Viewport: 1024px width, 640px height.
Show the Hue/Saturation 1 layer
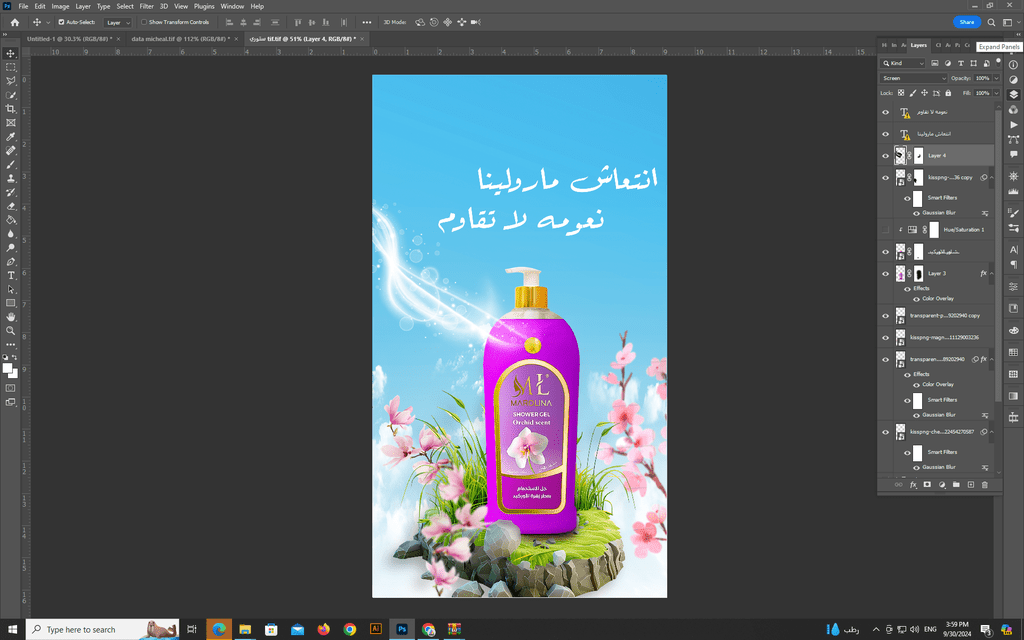click(886, 230)
